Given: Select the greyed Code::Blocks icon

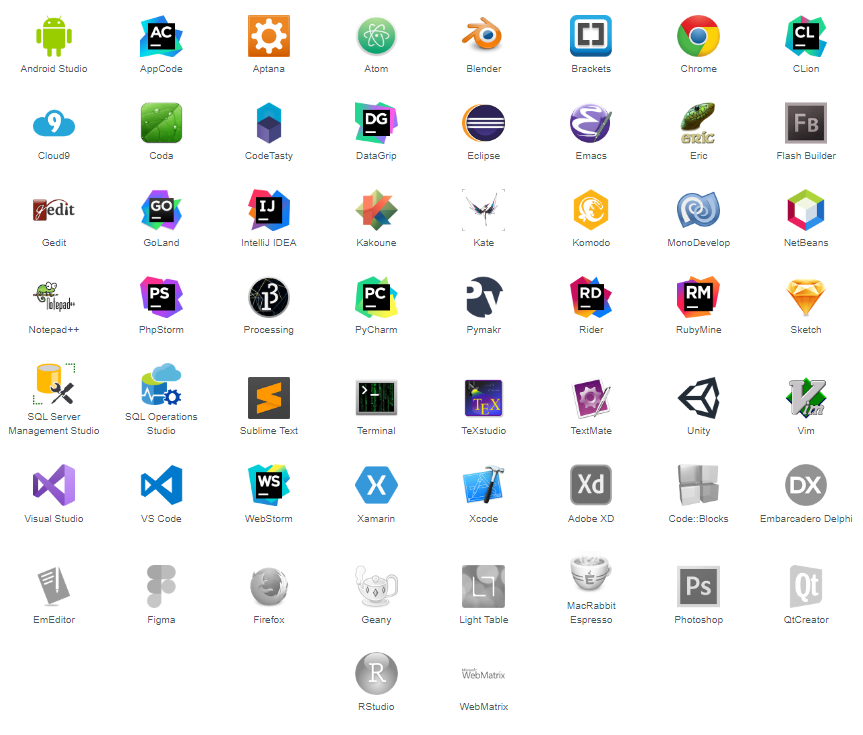Looking at the screenshot, I should pyautogui.click(x=698, y=485).
